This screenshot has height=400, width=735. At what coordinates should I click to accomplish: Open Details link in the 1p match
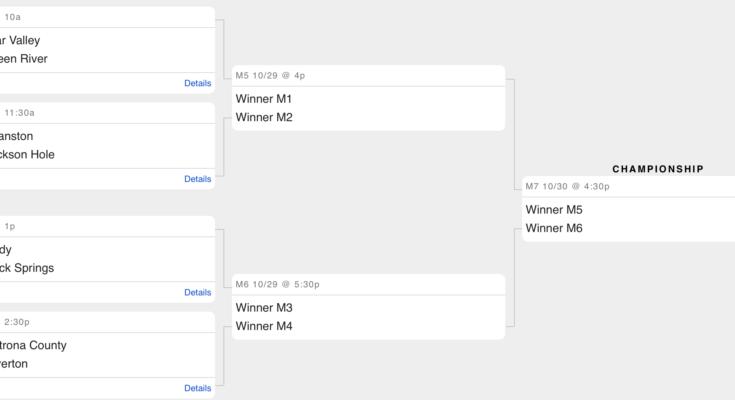point(197,292)
